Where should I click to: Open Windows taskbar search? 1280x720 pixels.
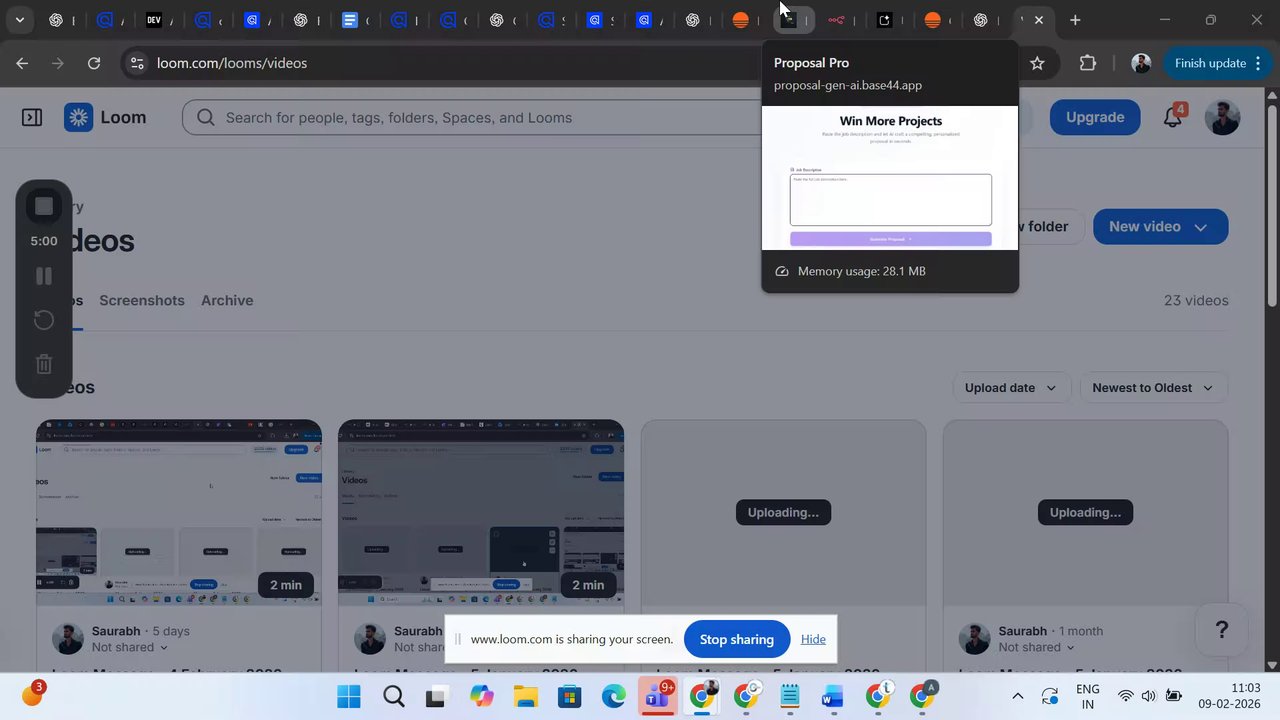pos(393,697)
